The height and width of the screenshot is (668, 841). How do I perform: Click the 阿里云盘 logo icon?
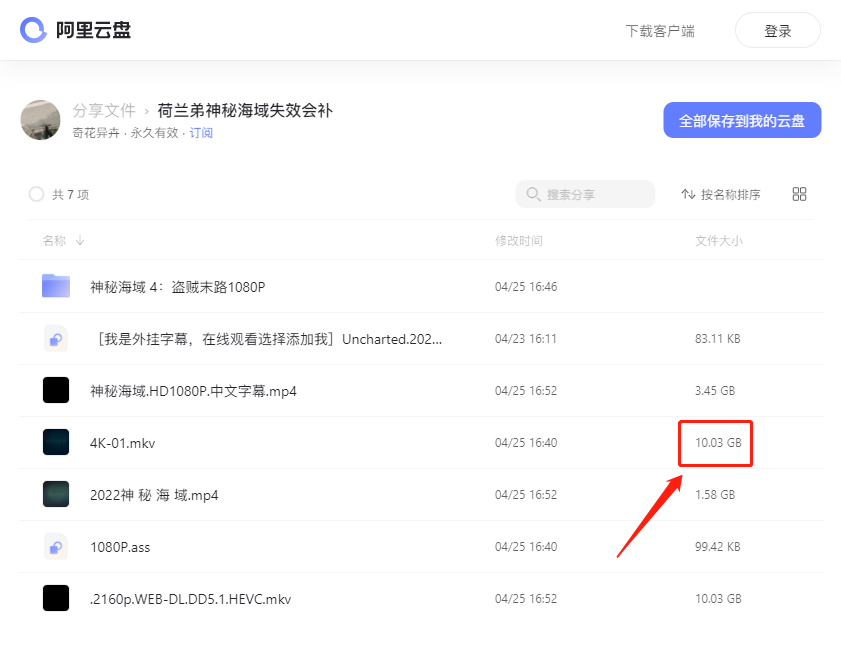pyautogui.click(x=33, y=30)
